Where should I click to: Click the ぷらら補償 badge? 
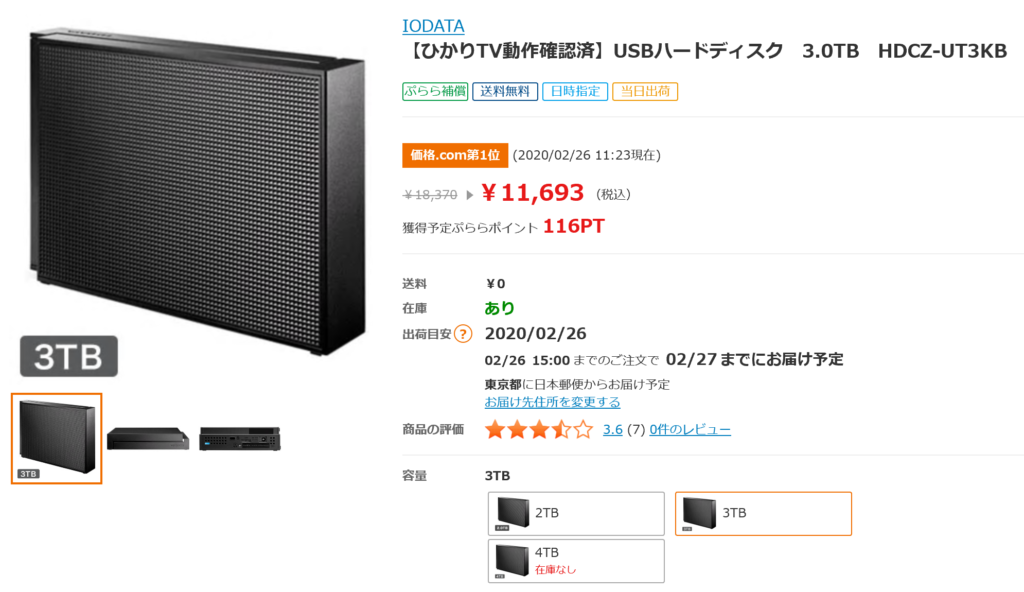click(x=435, y=91)
